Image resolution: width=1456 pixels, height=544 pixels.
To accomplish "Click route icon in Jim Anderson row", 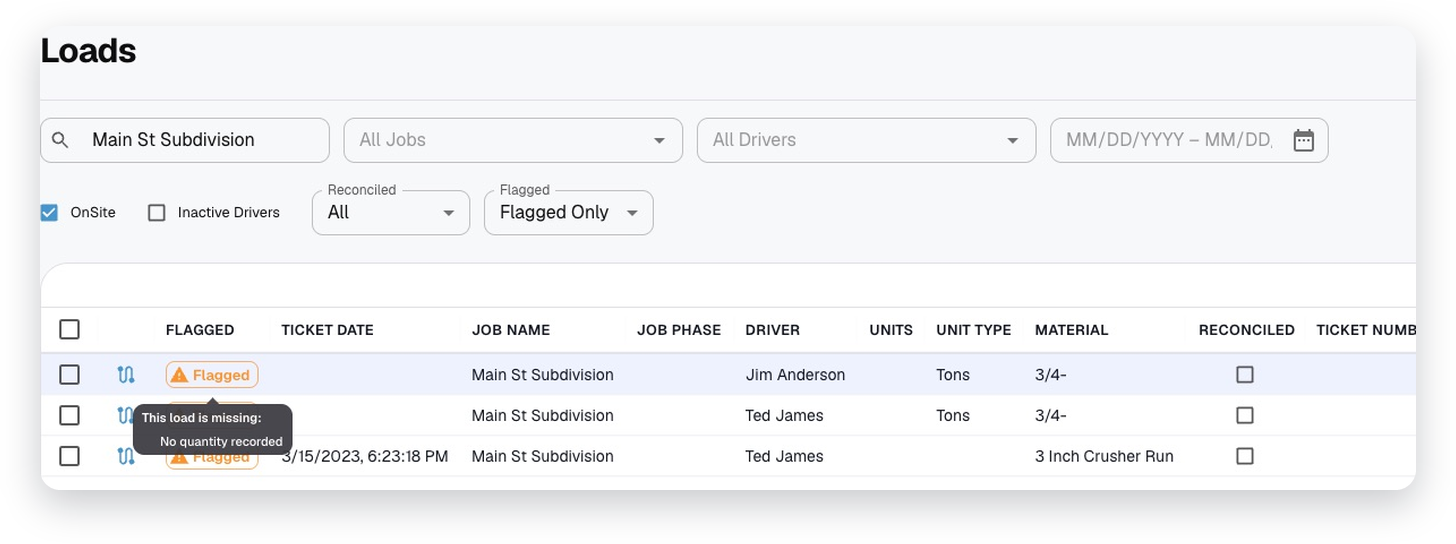I will (126, 375).
